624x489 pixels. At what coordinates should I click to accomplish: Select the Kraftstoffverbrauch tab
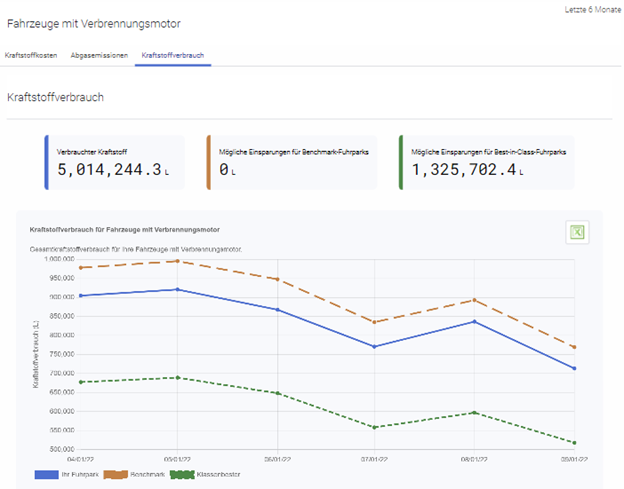click(173, 56)
